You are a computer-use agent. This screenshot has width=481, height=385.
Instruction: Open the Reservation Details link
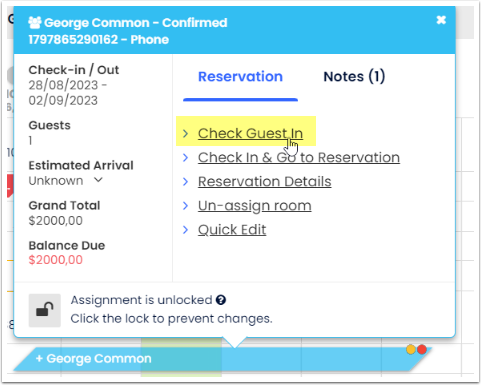click(x=264, y=182)
